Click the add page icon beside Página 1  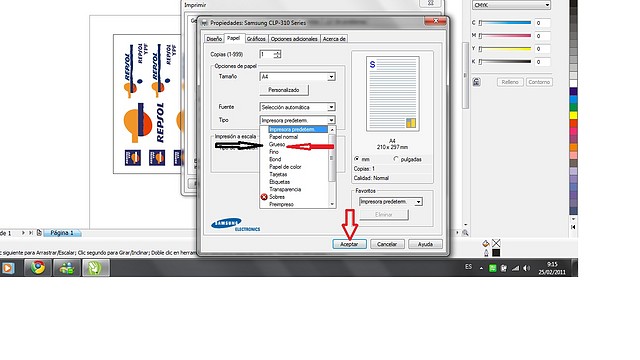[x=39, y=233]
